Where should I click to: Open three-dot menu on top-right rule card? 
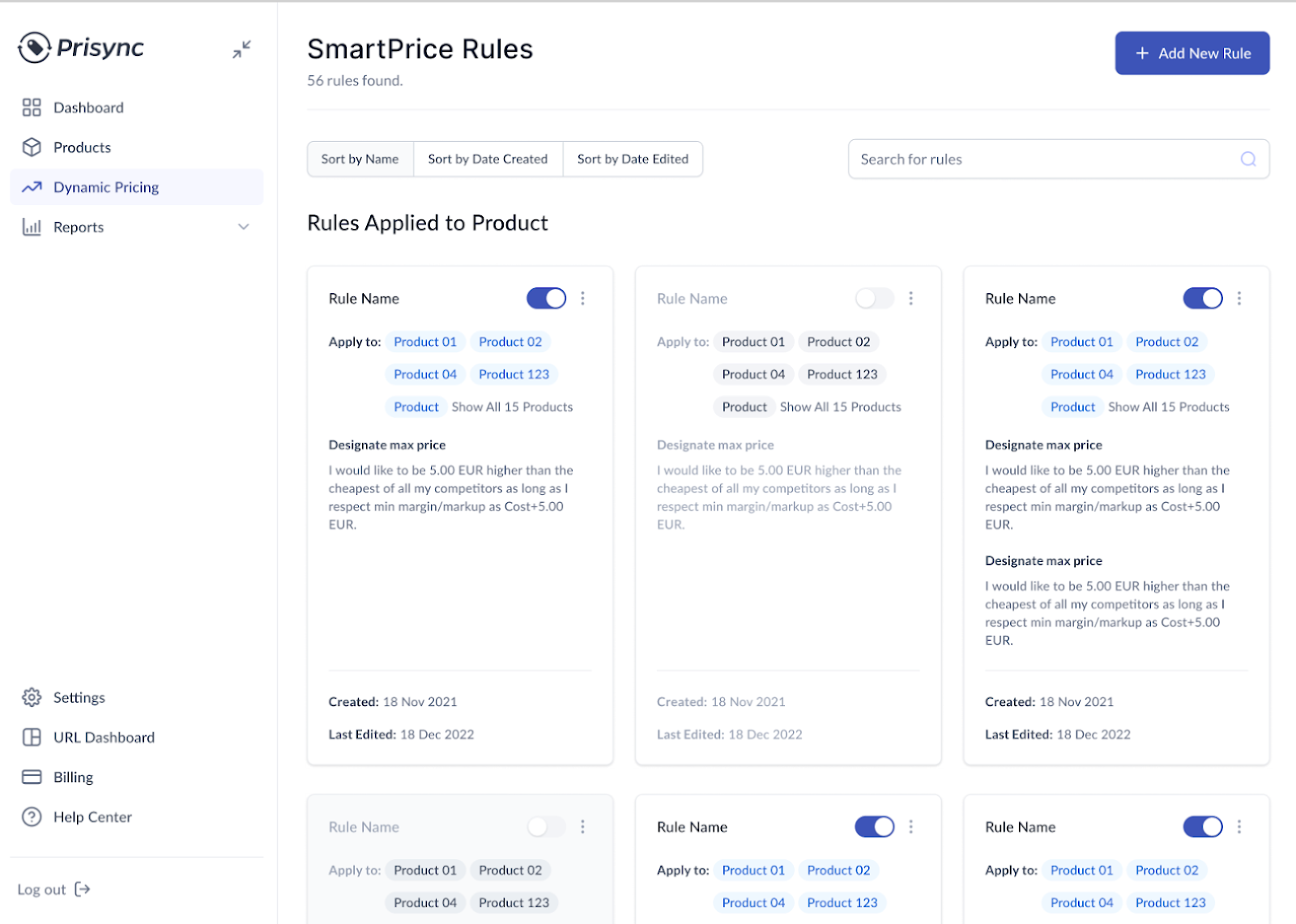pos(1239,299)
